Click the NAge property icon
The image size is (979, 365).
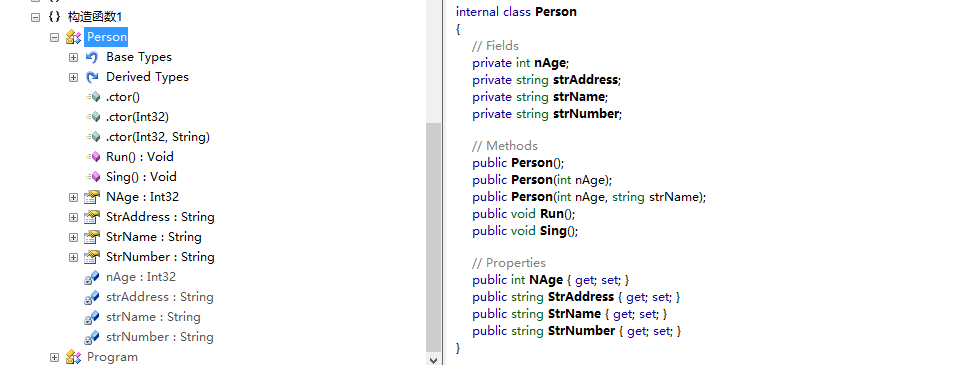pos(92,197)
